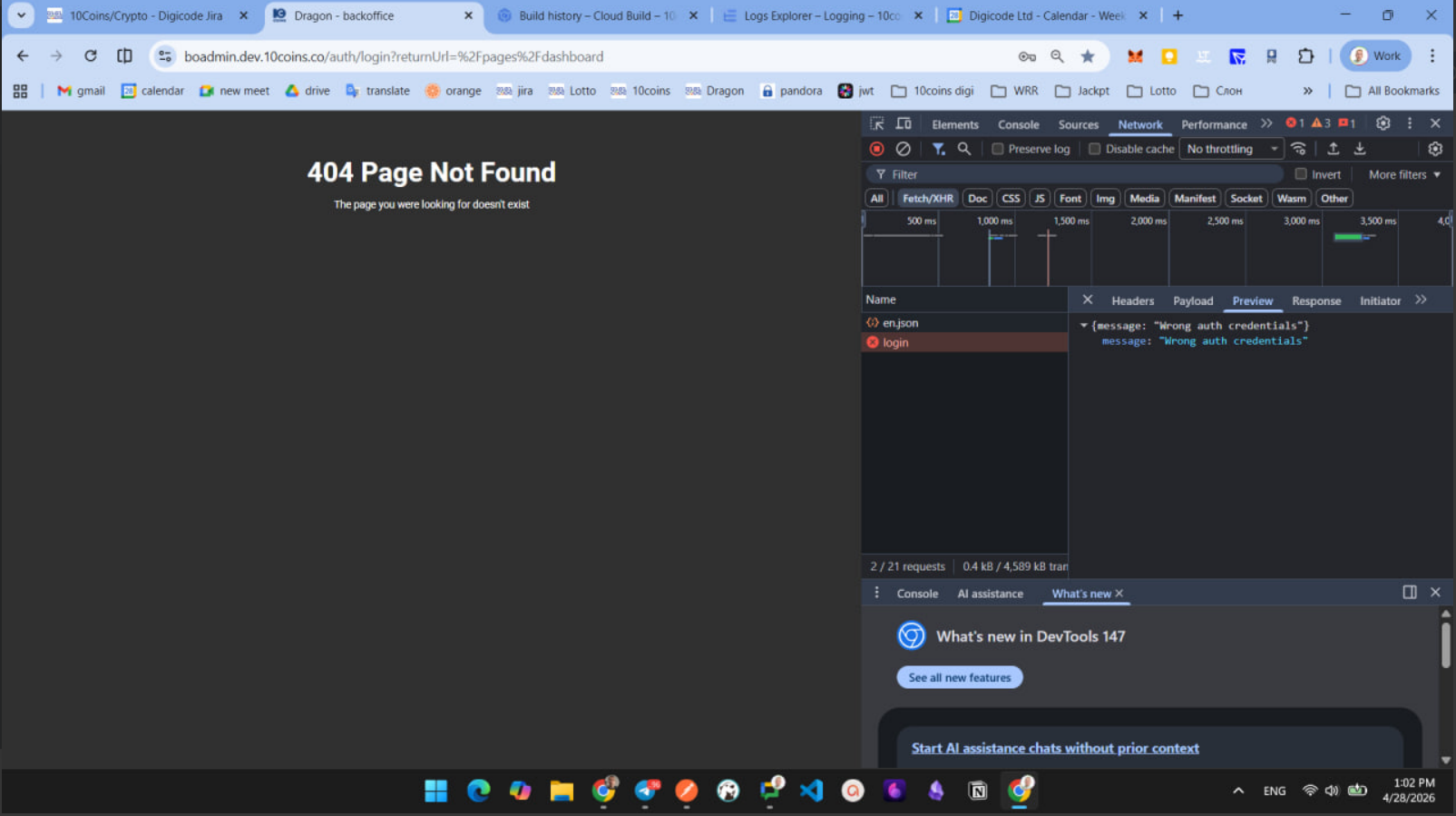Toggle the network filter funnel icon
Screen dimensions: 1456x816
pyautogui.click(x=938, y=149)
